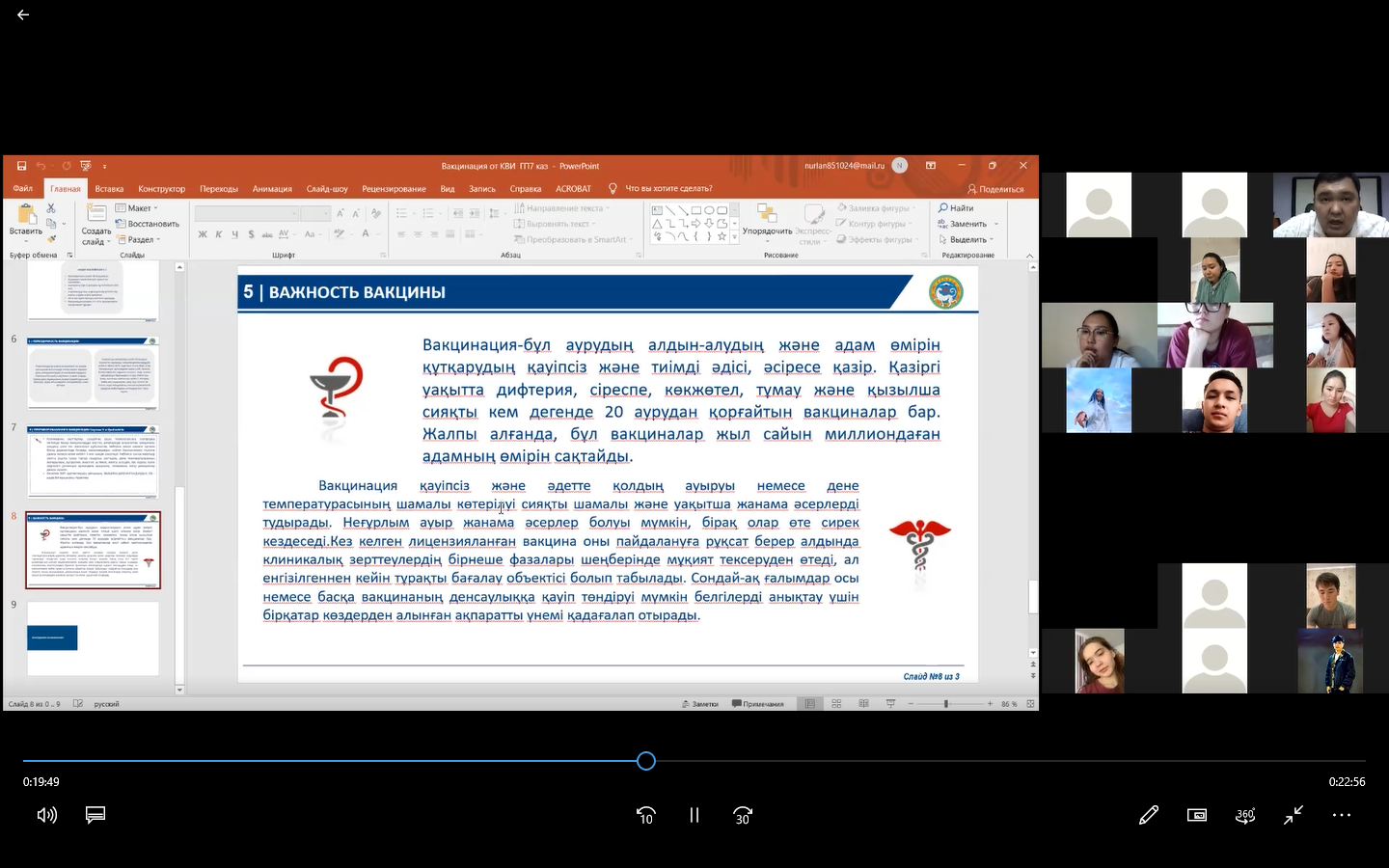This screenshot has width=1389, height=868.
Task: Open the volume control in the video player
Action: point(46,815)
